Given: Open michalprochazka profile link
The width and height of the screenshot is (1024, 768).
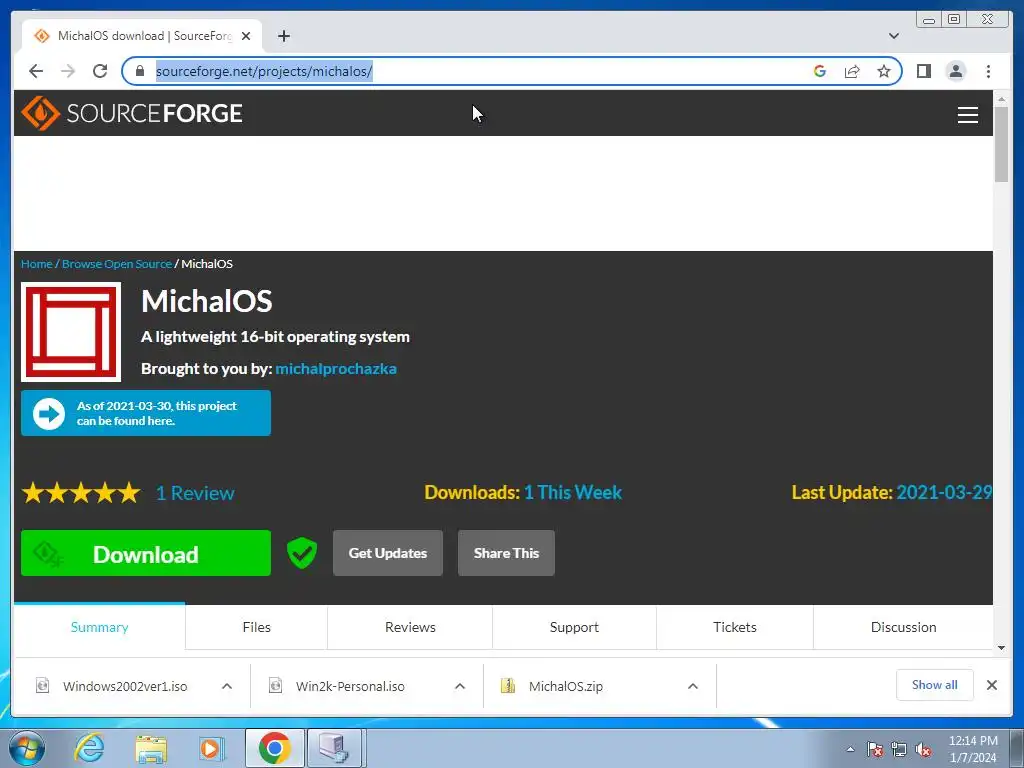Looking at the screenshot, I should 336,369.
